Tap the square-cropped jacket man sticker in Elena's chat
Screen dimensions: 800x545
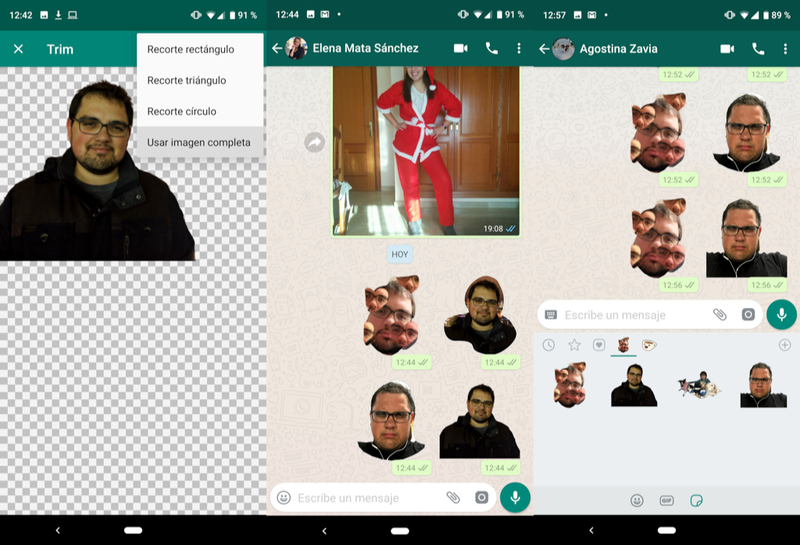click(x=480, y=421)
